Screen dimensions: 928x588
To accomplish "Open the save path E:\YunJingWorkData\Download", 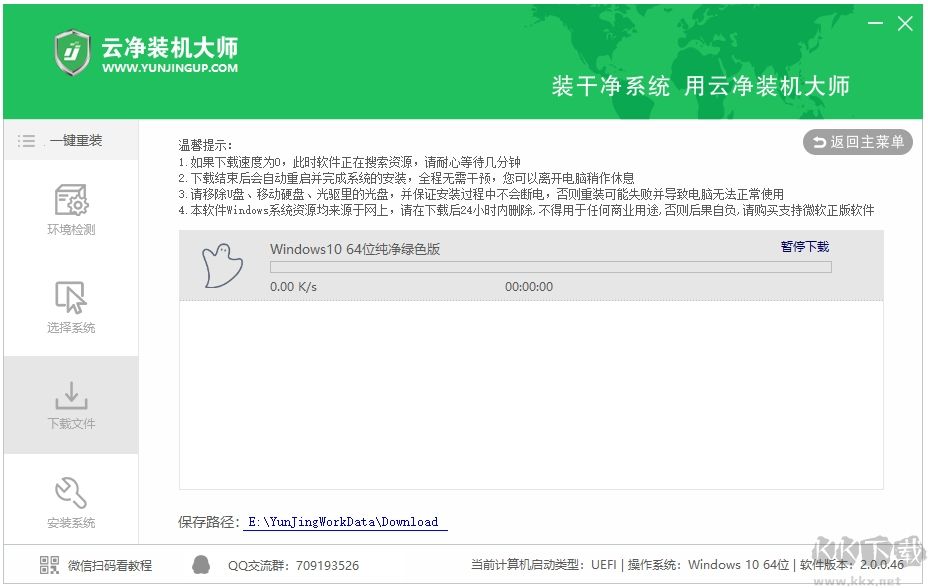I will [x=344, y=522].
